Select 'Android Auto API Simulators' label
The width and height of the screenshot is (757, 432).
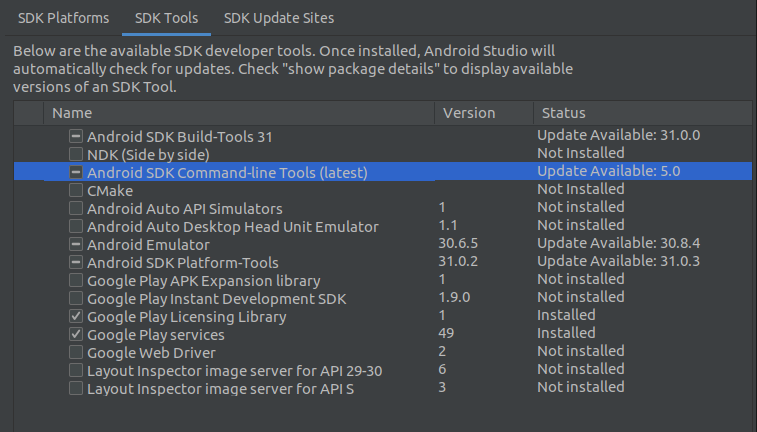[x=185, y=209]
